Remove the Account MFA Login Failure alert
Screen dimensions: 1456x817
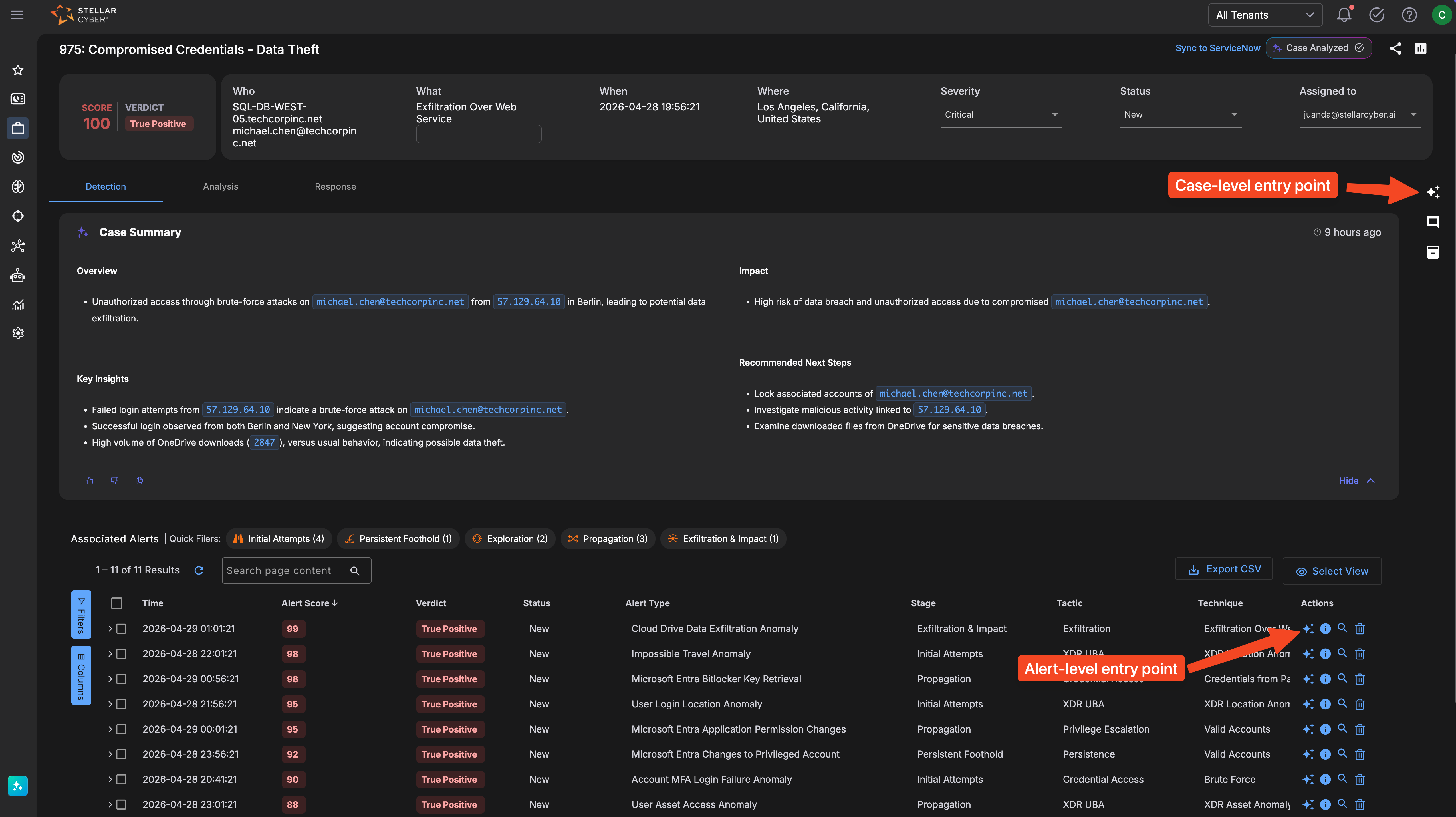[1360, 779]
